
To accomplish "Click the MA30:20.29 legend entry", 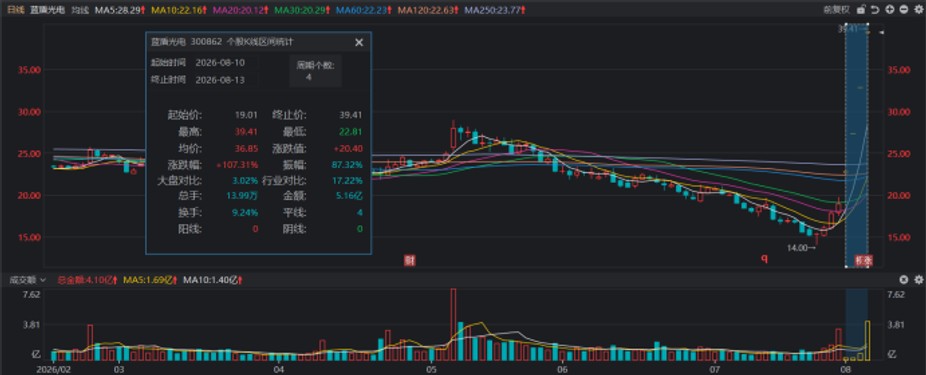I will point(303,10).
